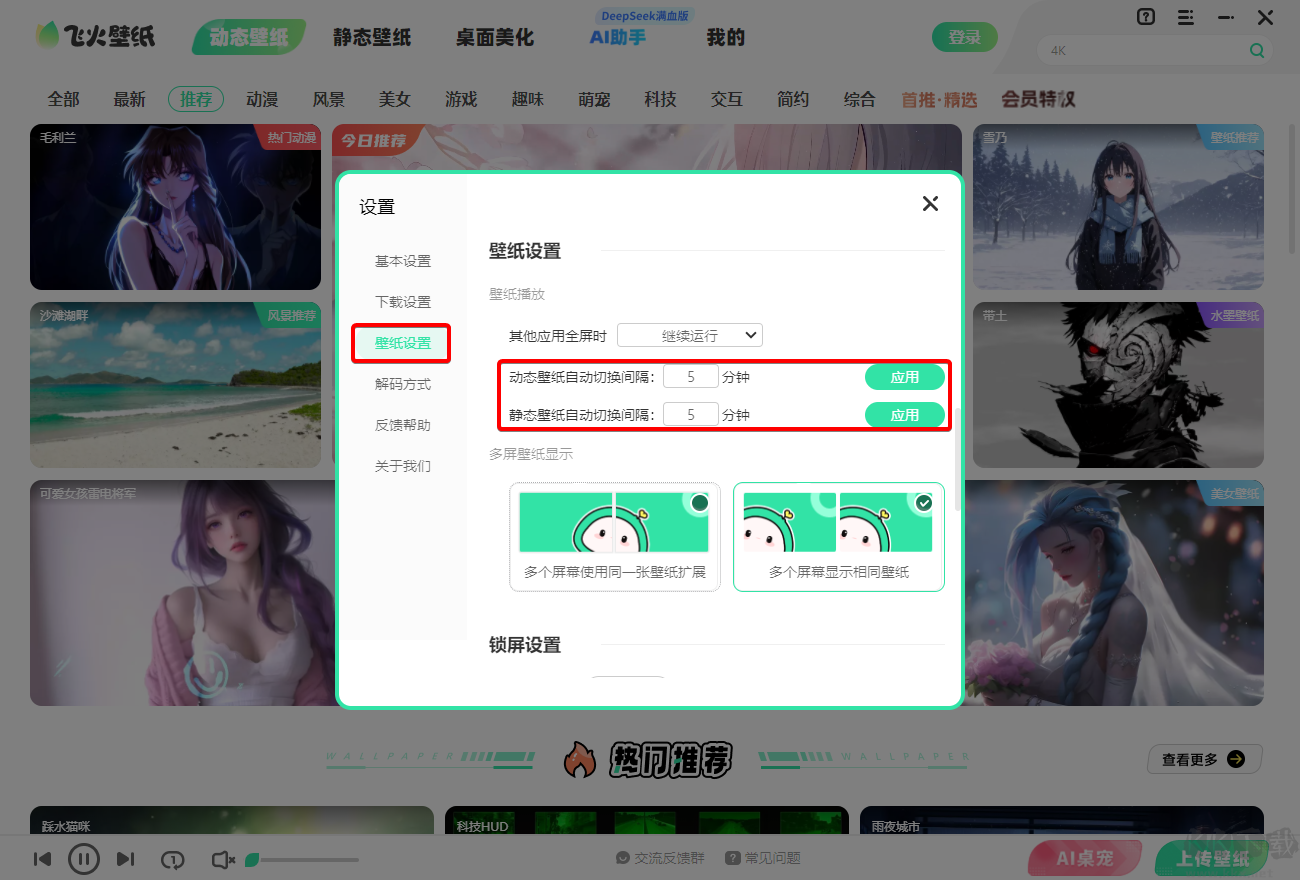Pause wallpaper playback with pause icon
Screen dimensions: 1300x880
pyautogui.click(x=84, y=858)
